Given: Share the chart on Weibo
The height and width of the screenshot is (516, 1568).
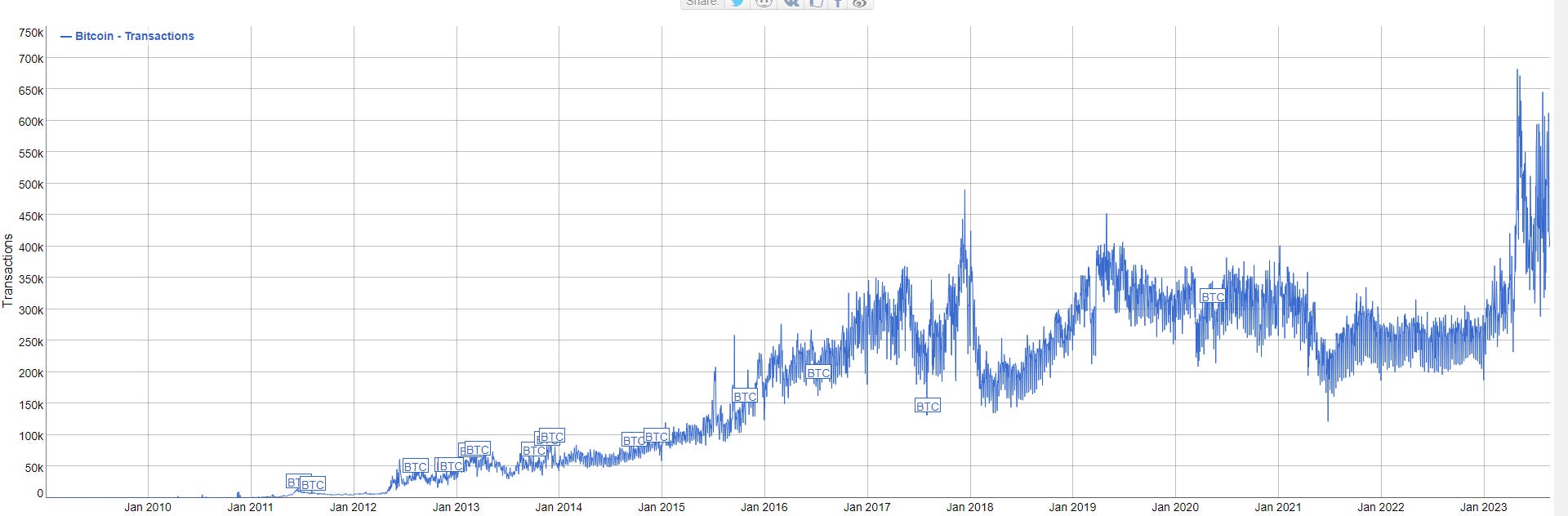Looking at the screenshot, I should pyautogui.click(x=858, y=3).
